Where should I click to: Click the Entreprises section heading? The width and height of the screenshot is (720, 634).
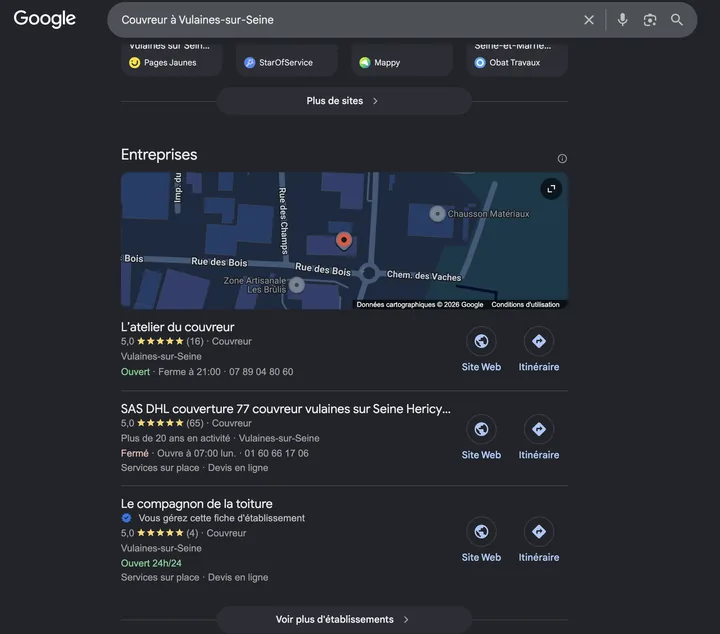[159, 155]
